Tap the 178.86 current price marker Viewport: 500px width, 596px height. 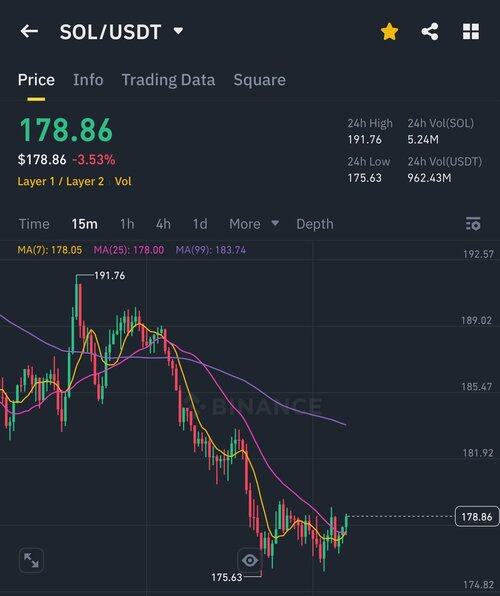point(477,517)
